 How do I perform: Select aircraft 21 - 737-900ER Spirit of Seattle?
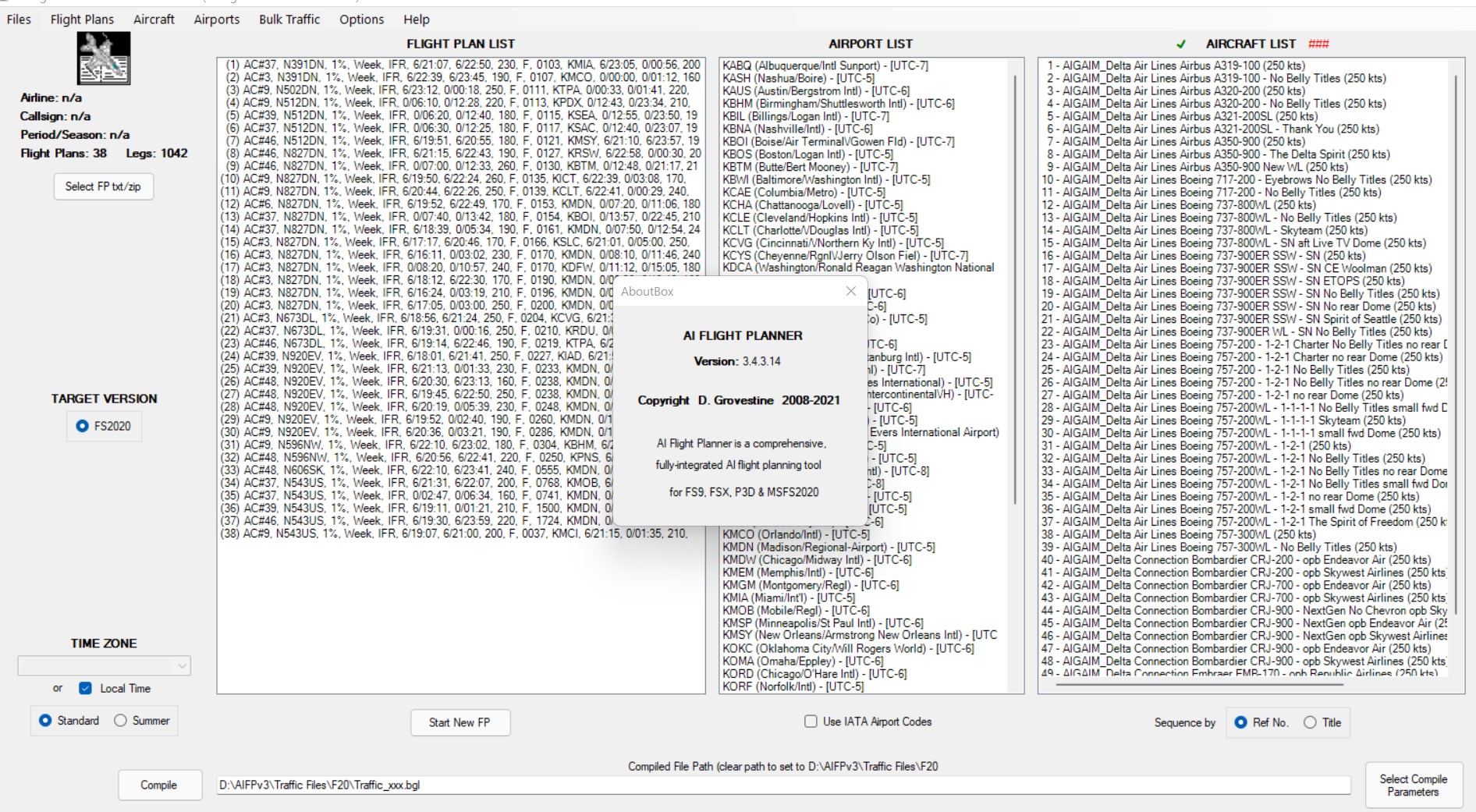pyautogui.click(x=1242, y=319)
